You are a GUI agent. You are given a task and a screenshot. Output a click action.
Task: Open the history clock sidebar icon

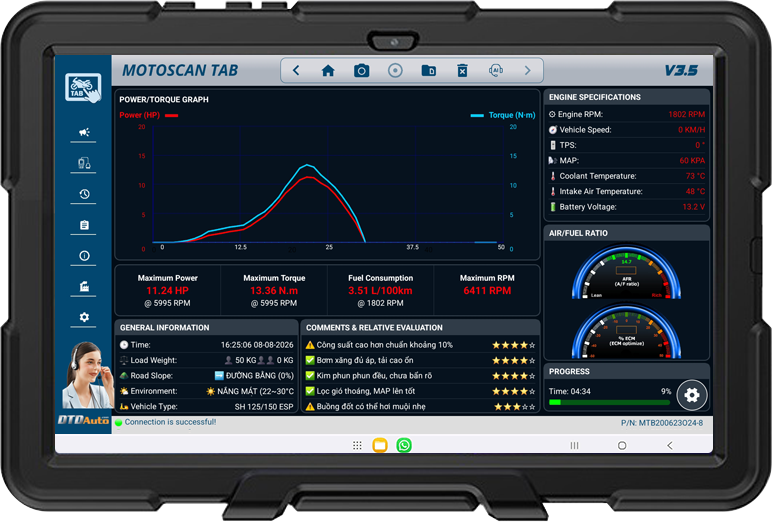pyautogui.click(x=84, y=194)
